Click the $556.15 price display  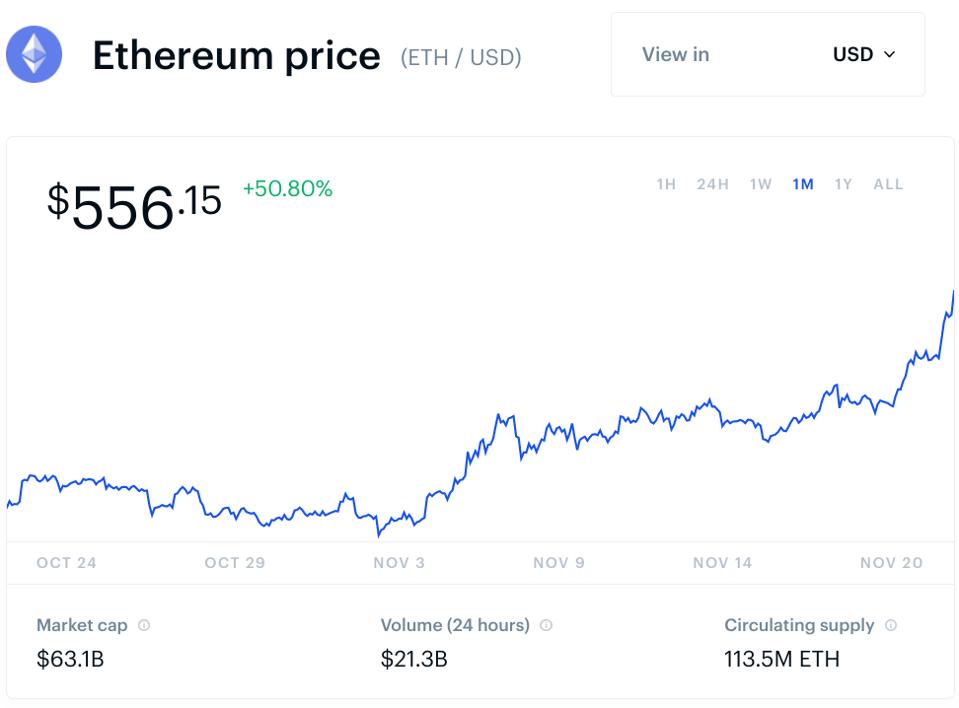[x=135, y=200]
